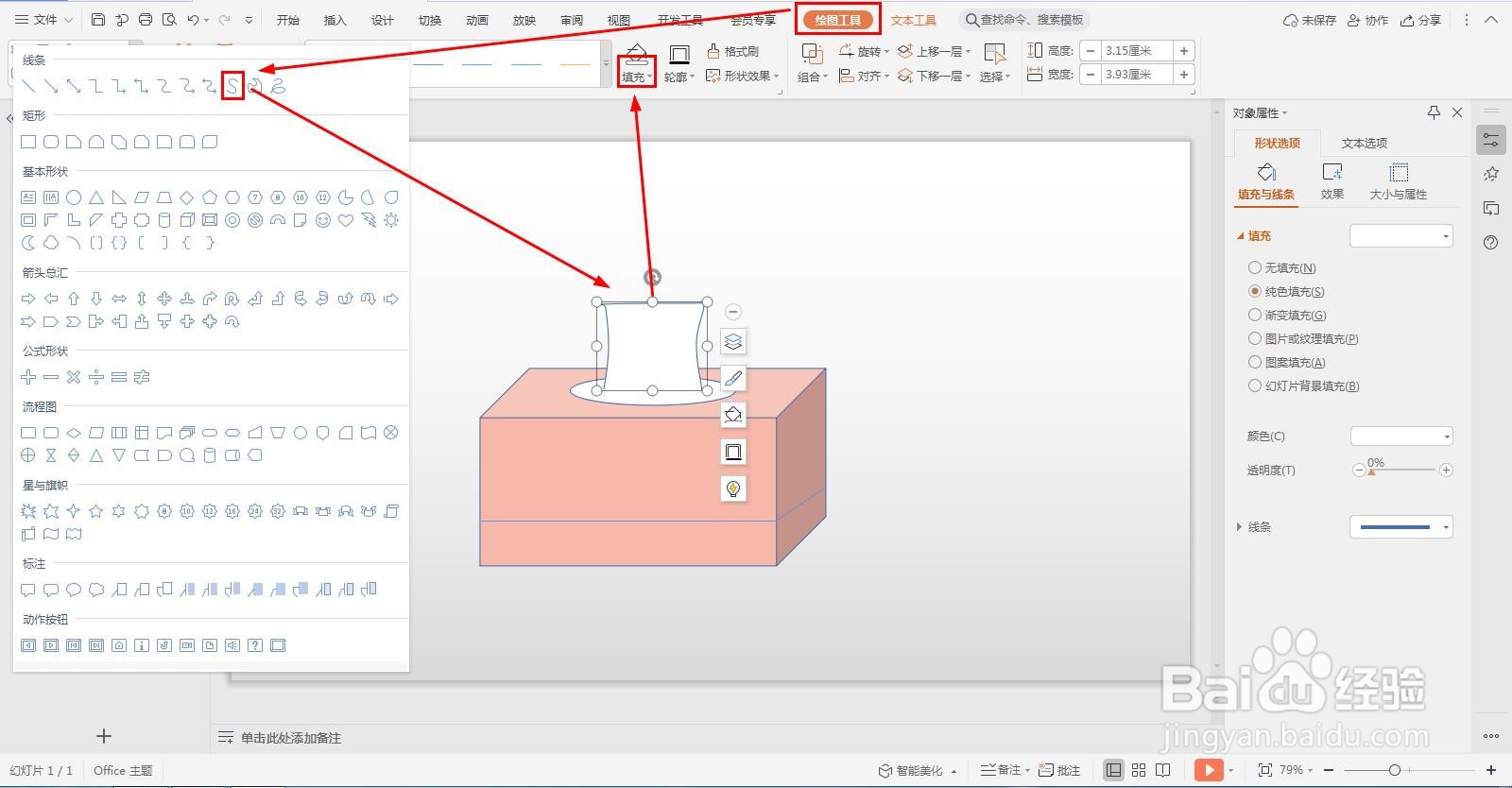This screenshot has width=1512, height=788.
Task: Open the 效果 subtab in panel
Action: [1332, 181]
